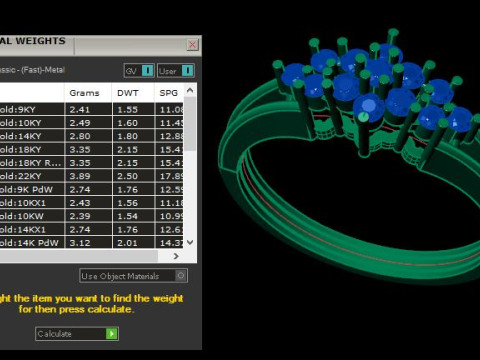The height and width of the screenshot is (360, 480).
Task: Click grams value 2.41
Action: point(80,110)
